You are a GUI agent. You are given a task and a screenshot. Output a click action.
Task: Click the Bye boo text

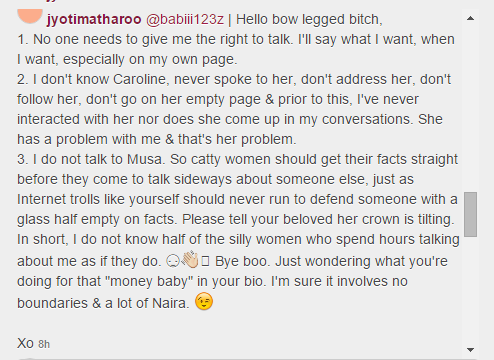coord(240,261)
